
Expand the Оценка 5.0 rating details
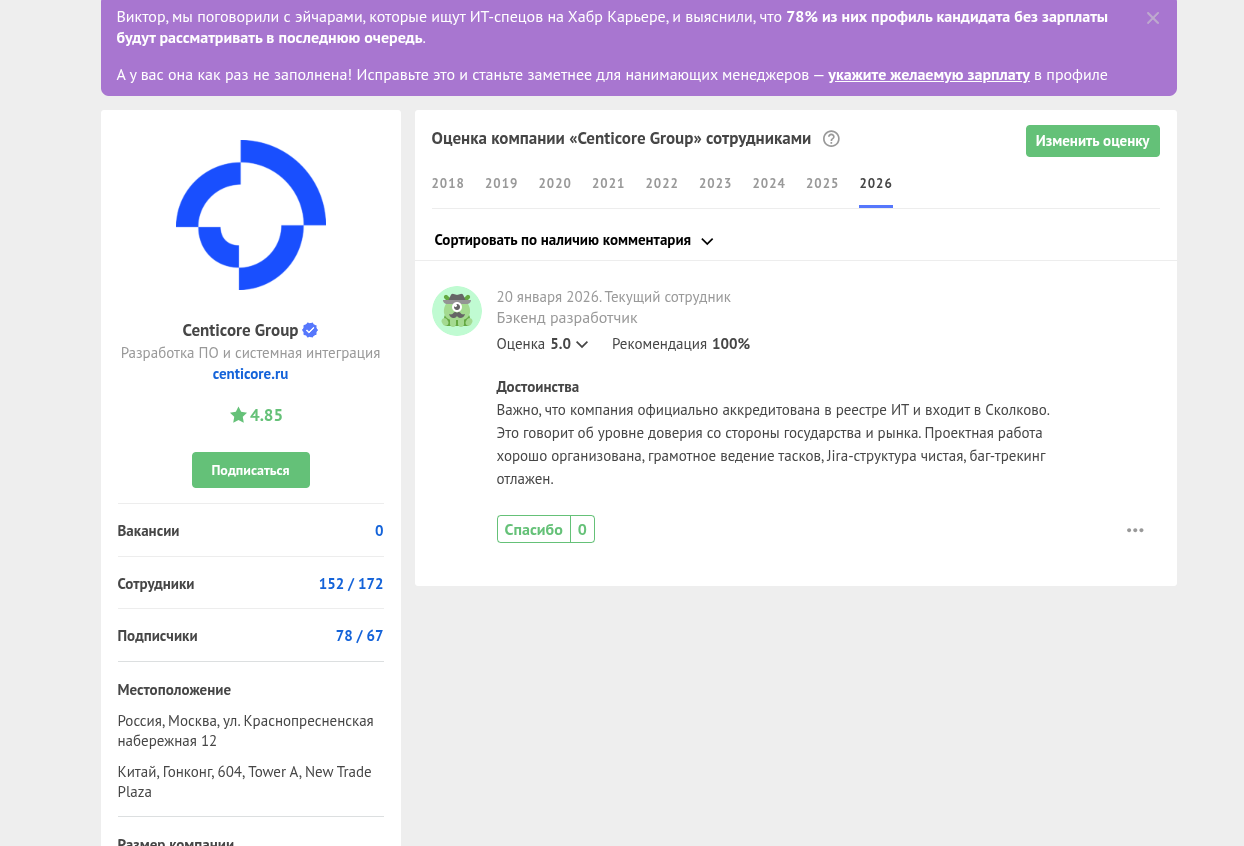coord(542,344)
